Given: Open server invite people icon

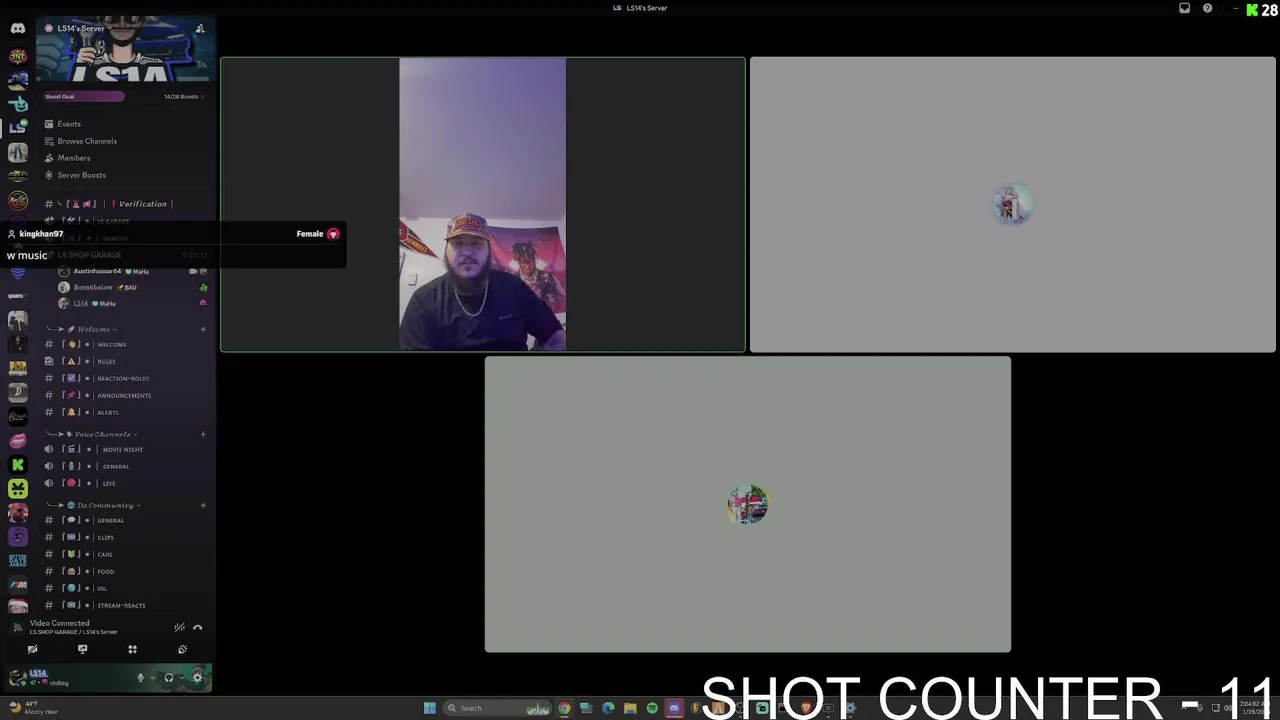Looking at the screenshot, I should (x=200, y=28).
